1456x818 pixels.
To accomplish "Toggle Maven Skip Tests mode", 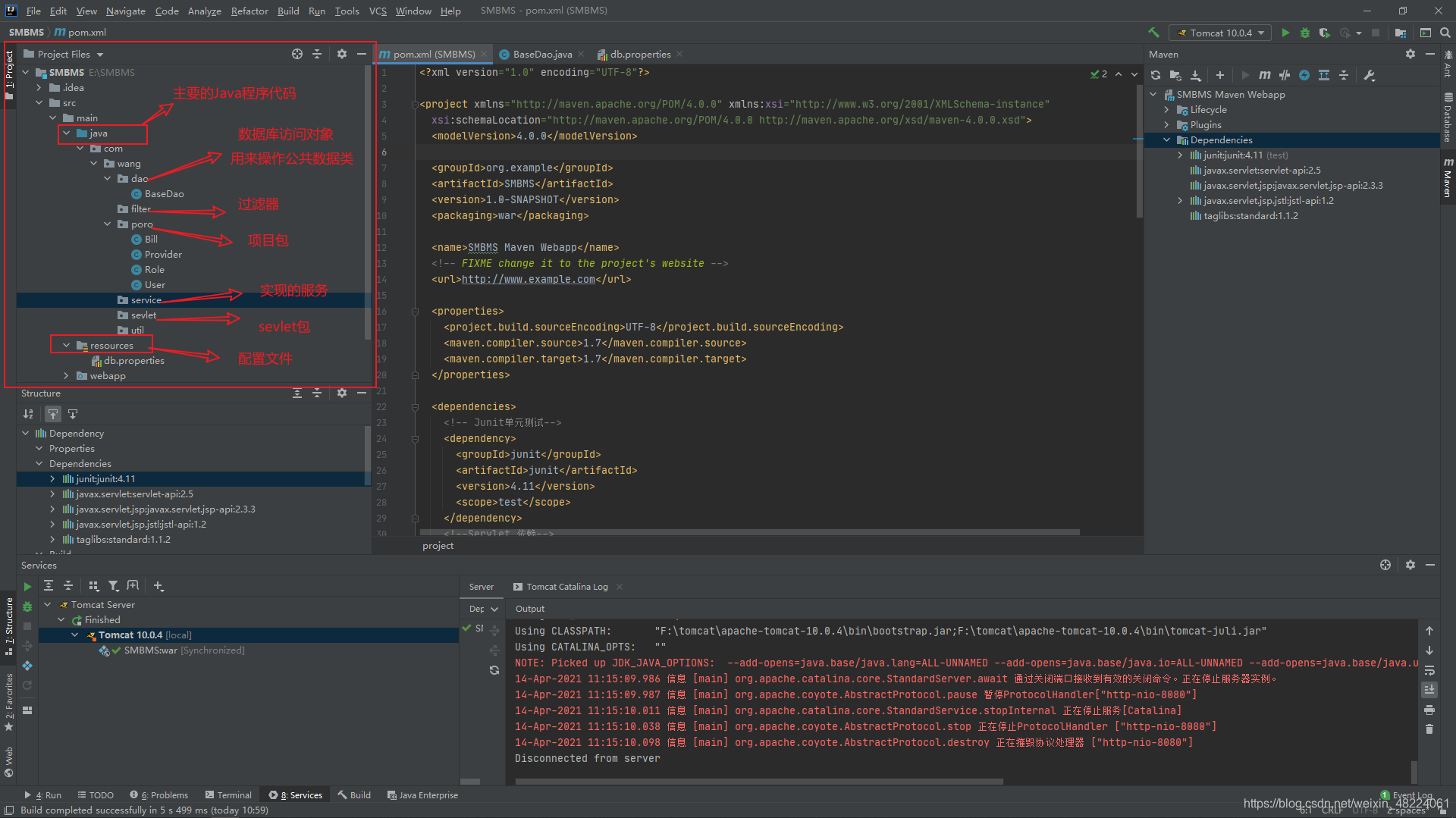I will (1304, 75).
